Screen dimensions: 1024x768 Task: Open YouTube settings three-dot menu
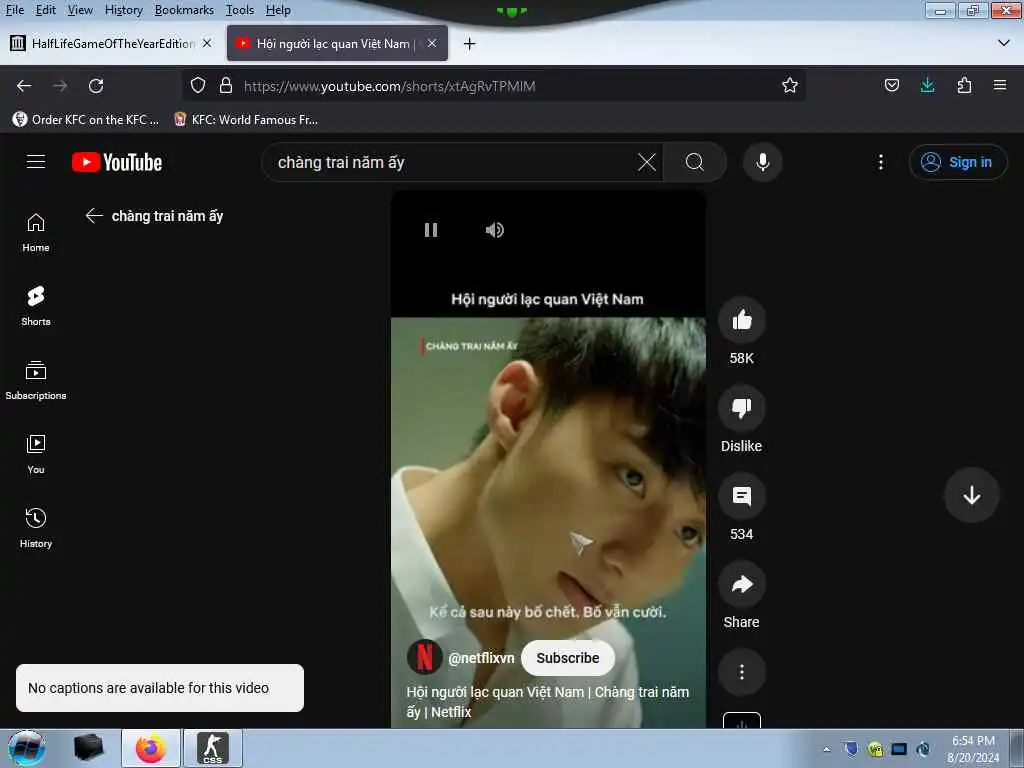[x=880, y=162]
